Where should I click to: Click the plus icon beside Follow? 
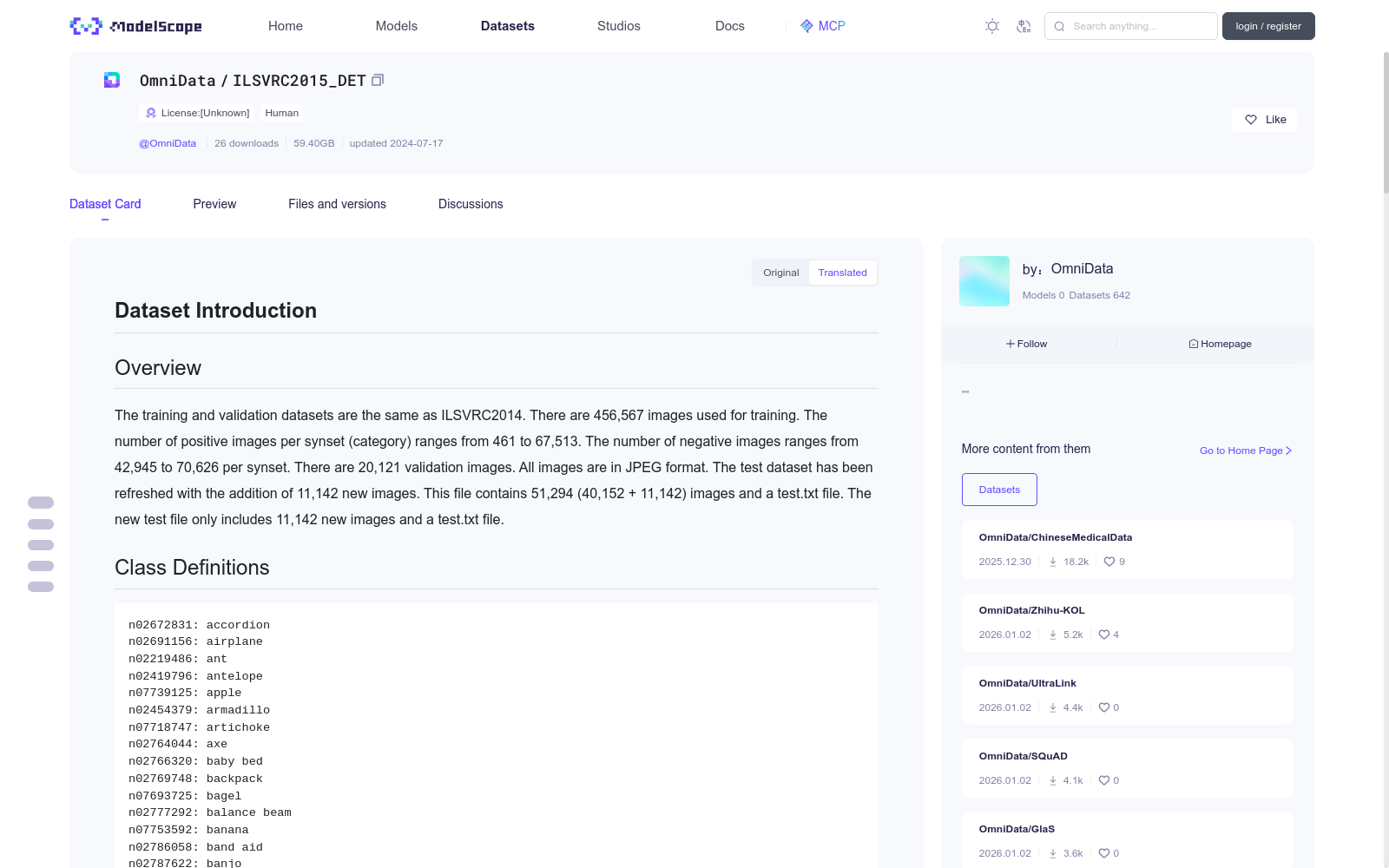(x=1010, y=344)
